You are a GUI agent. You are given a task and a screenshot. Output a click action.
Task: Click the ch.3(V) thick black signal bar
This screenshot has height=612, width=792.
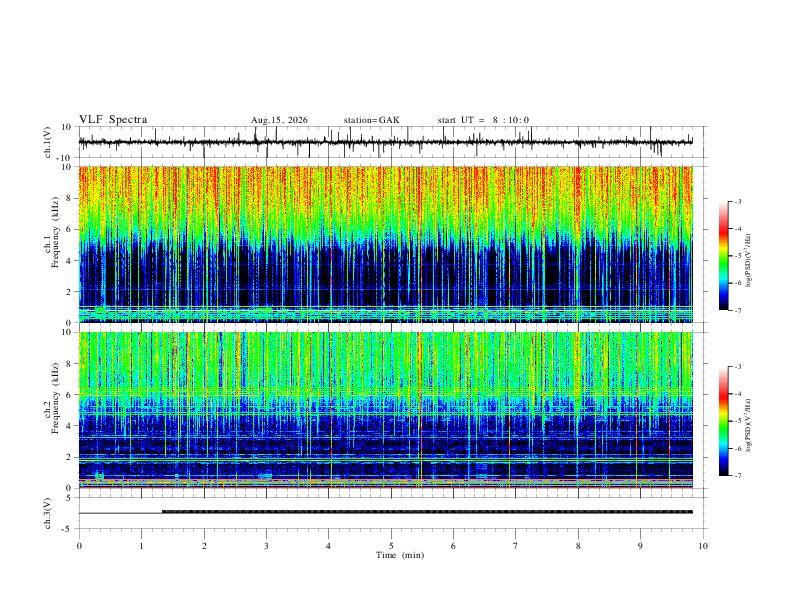427,512
